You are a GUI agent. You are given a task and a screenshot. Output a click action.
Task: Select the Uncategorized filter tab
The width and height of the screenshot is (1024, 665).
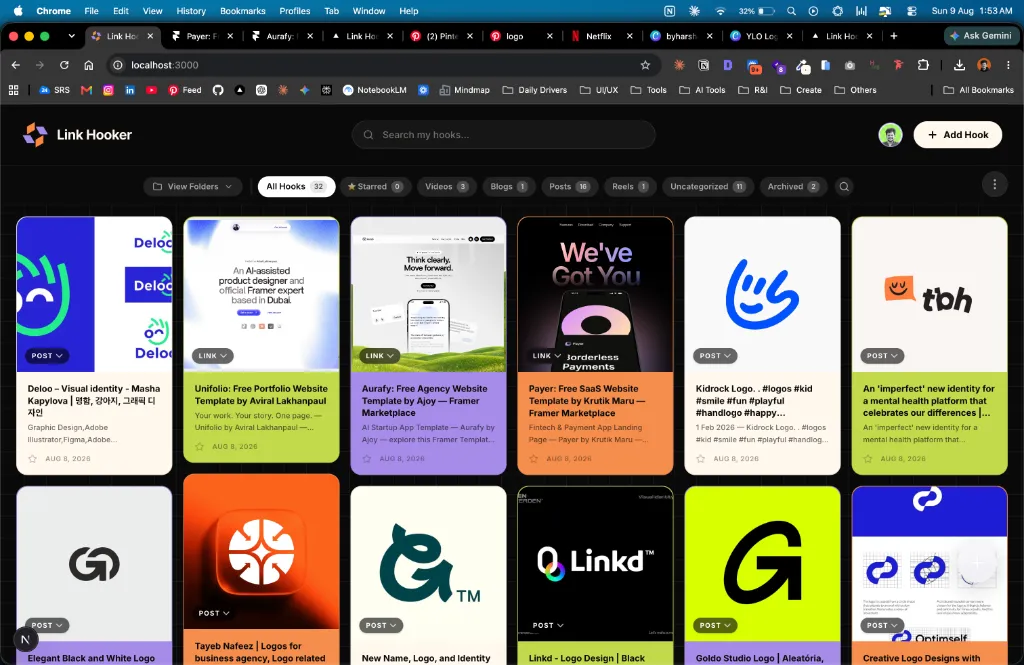708,187
